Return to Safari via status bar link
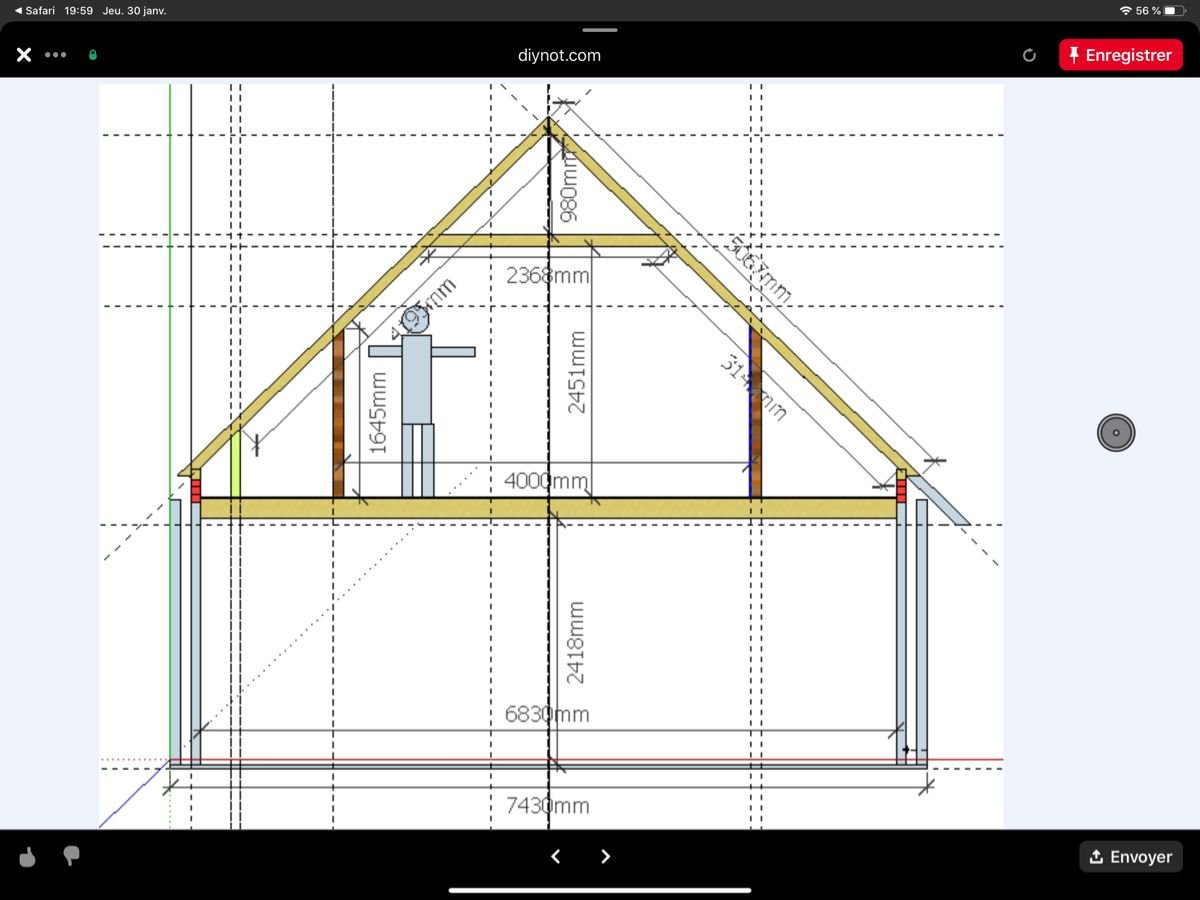Screen dimensions: 1200x900 click(34, 10)
